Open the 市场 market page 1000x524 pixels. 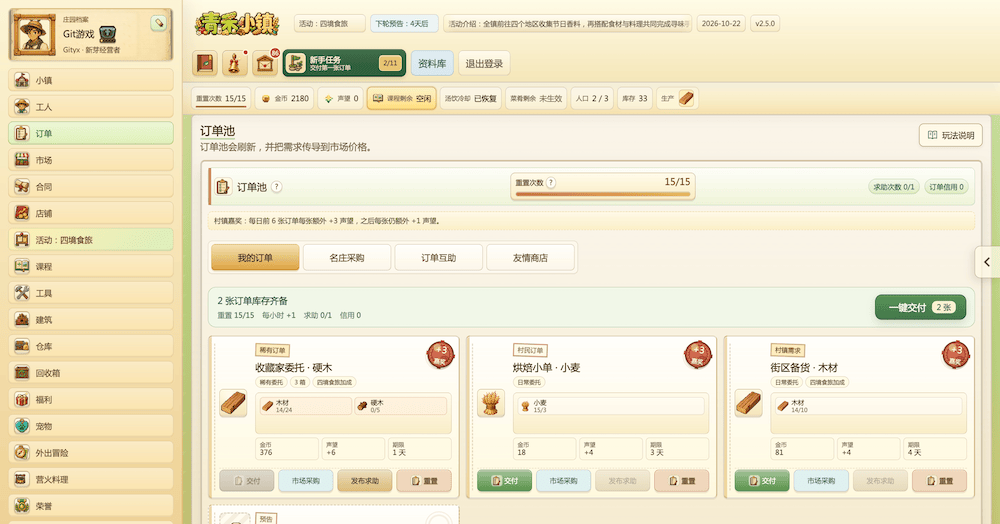pos(91,160)
